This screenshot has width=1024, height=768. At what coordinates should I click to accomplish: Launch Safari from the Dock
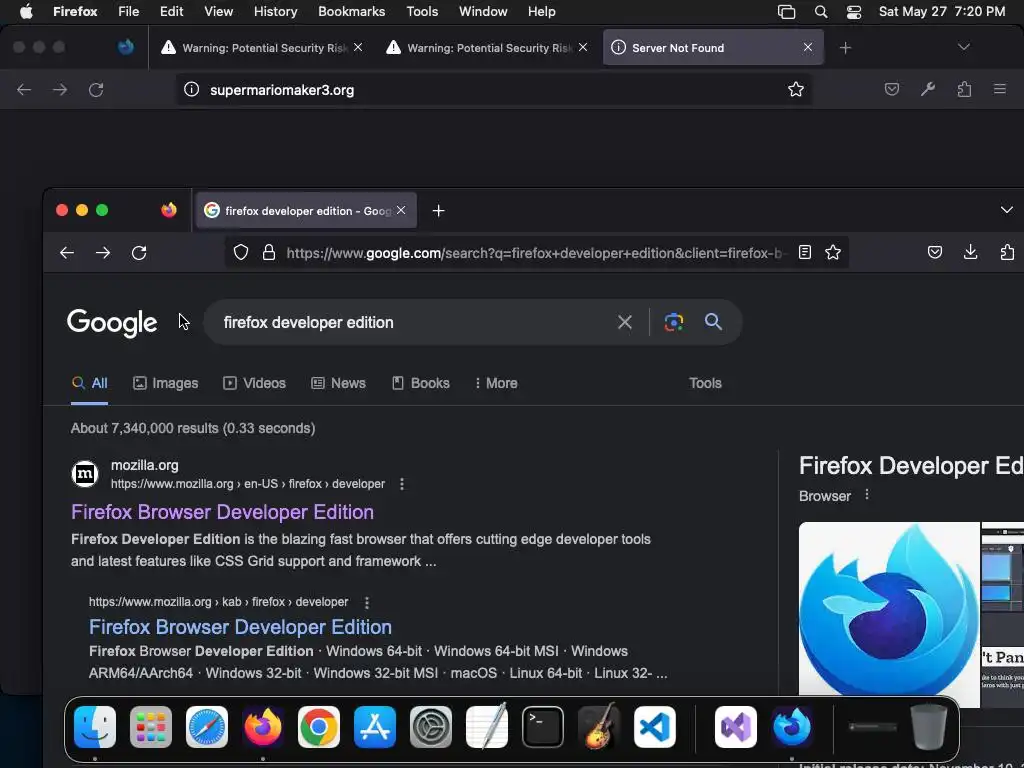[207, 727]
